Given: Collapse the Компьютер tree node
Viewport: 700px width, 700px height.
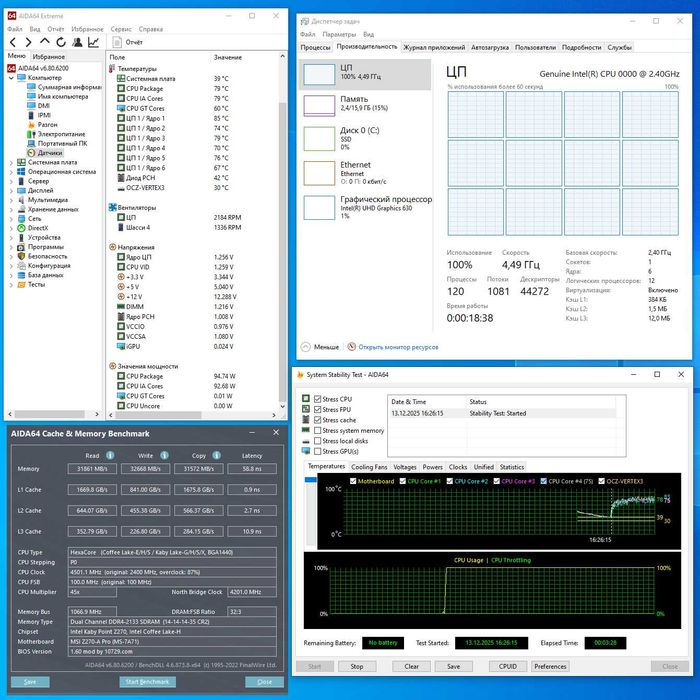Looking at the screenshot, I should [x=11, y=78].
